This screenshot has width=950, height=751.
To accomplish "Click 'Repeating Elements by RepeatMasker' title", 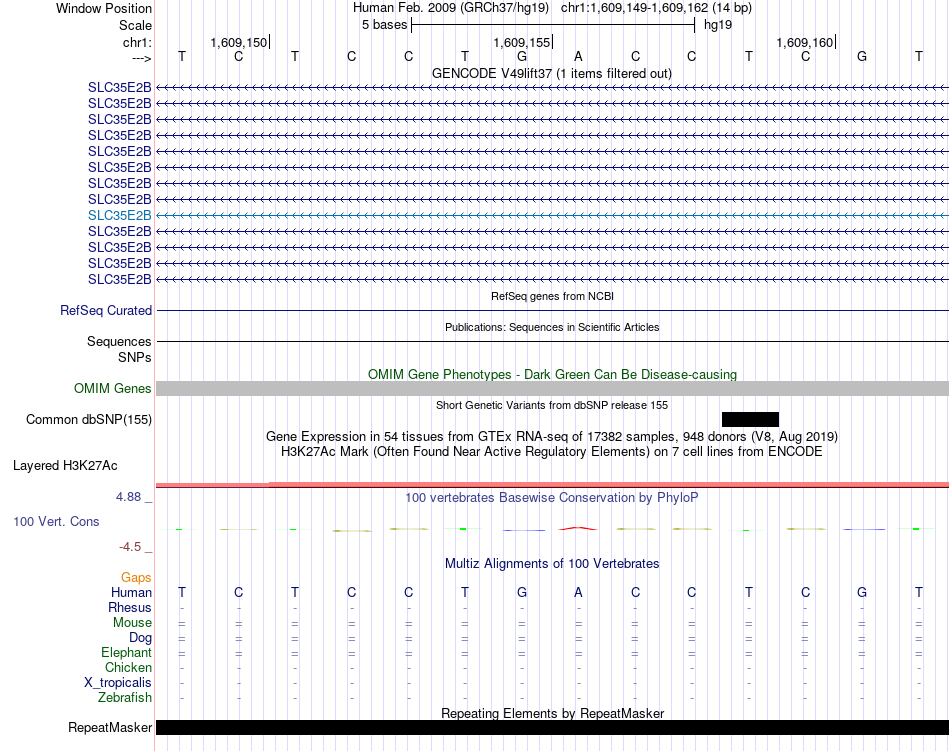I will point(552,713).
